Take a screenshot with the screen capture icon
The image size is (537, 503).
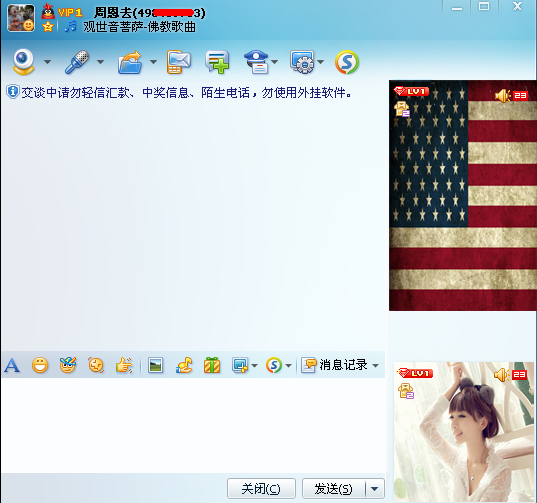(x=240, y=365)
